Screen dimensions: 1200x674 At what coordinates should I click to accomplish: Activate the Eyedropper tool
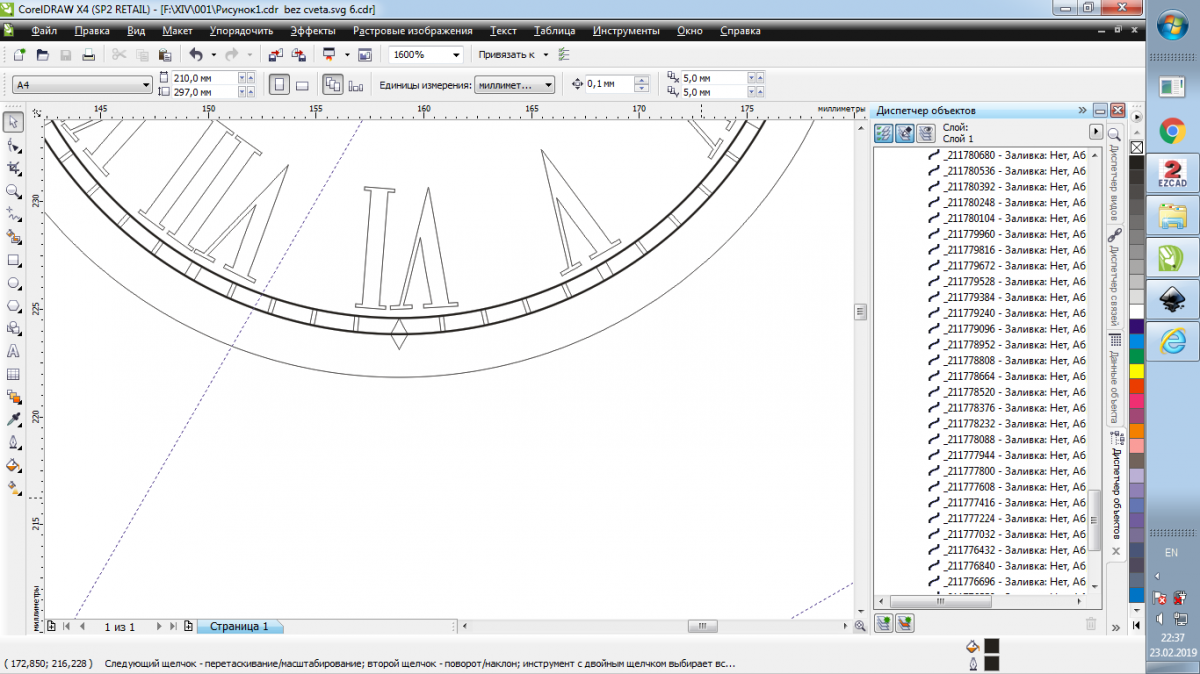click(x=14, y=420)
